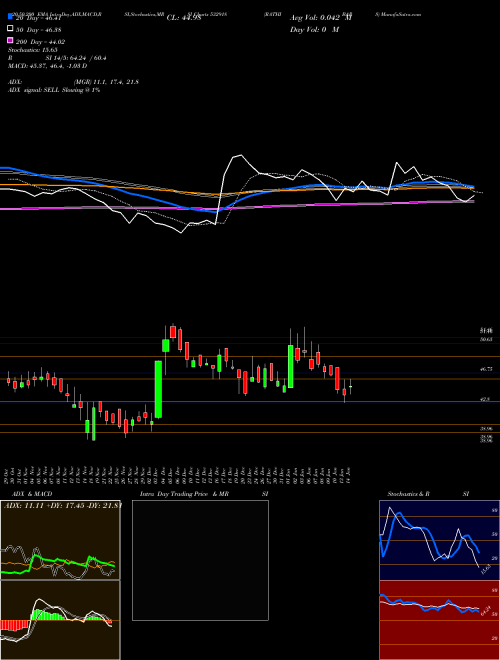Image resolution: width=500 pixels, height=660 pixels.
Task: Click the last candlestick on the chart
Action: 351,386
